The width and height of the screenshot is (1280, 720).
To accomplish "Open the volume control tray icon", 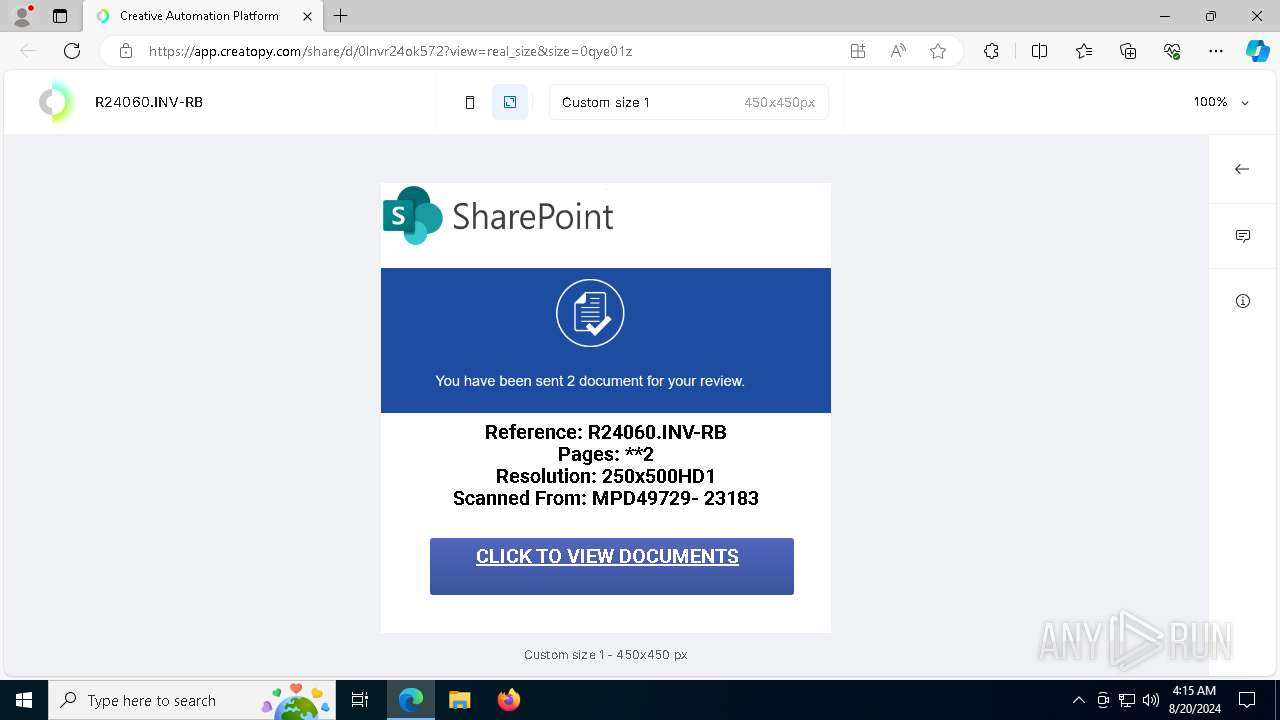I will coord(1150,700).
